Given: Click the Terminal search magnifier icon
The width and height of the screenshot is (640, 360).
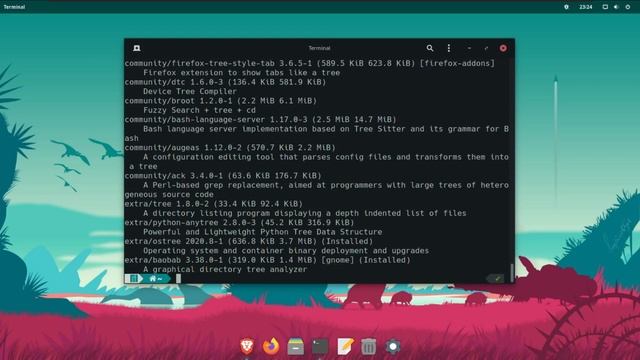Looking at the screenshot, I should click(x=430, y=48).
